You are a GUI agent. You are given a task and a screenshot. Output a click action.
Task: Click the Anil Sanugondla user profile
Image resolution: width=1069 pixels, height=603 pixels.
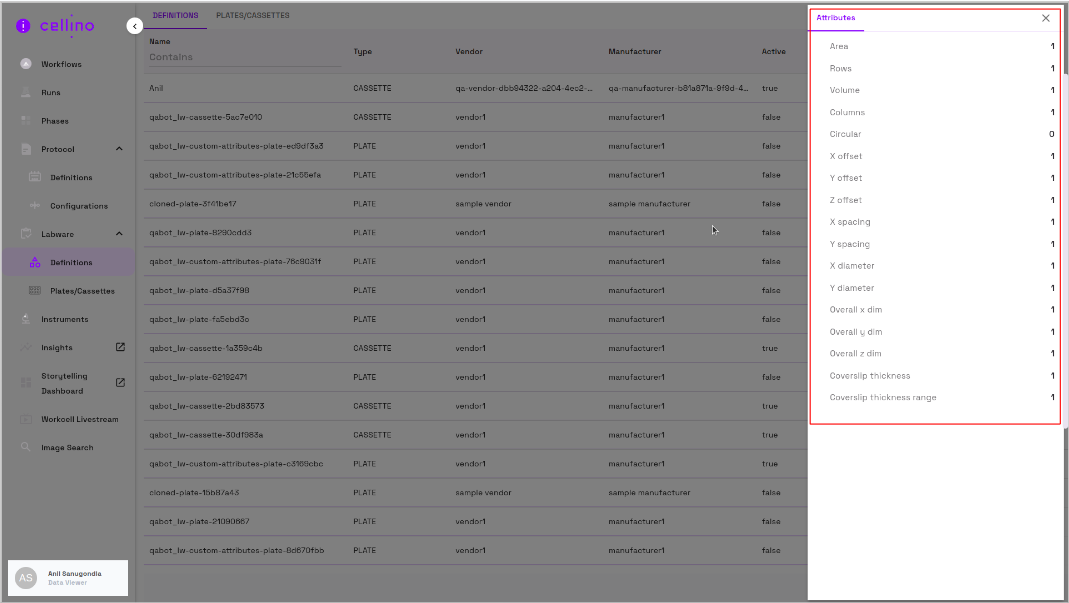pyautogui.click(x=68, y=578)
